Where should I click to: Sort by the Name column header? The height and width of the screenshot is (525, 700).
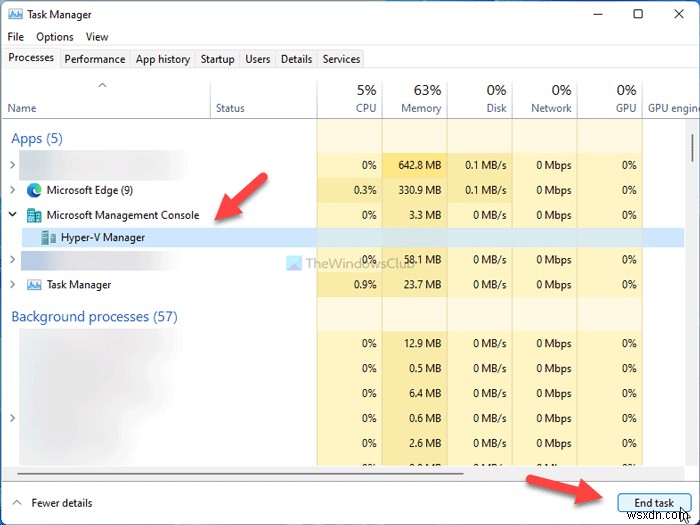106,100
